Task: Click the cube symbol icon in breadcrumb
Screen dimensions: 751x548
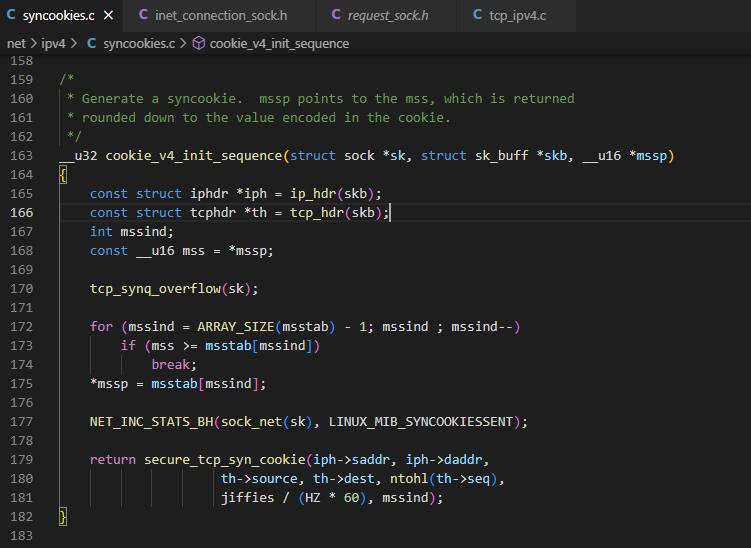Action: pyautogui.click(x=199, y=44)
